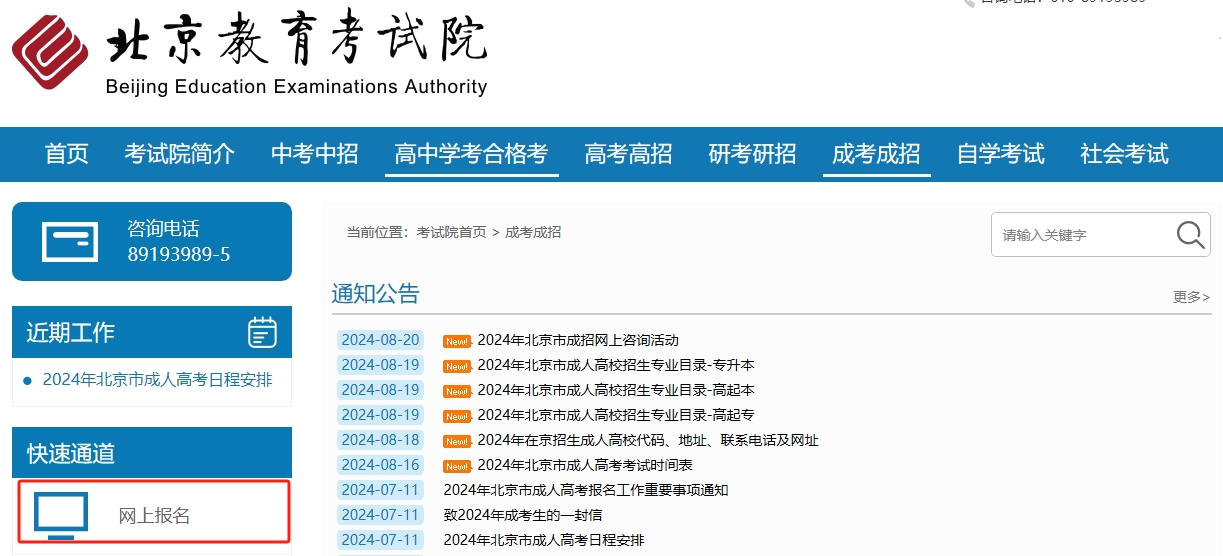Click the magnifier search icon
Image resolution: width=1223 pixels, height=556 pixels.
[x=1190, y=235]
